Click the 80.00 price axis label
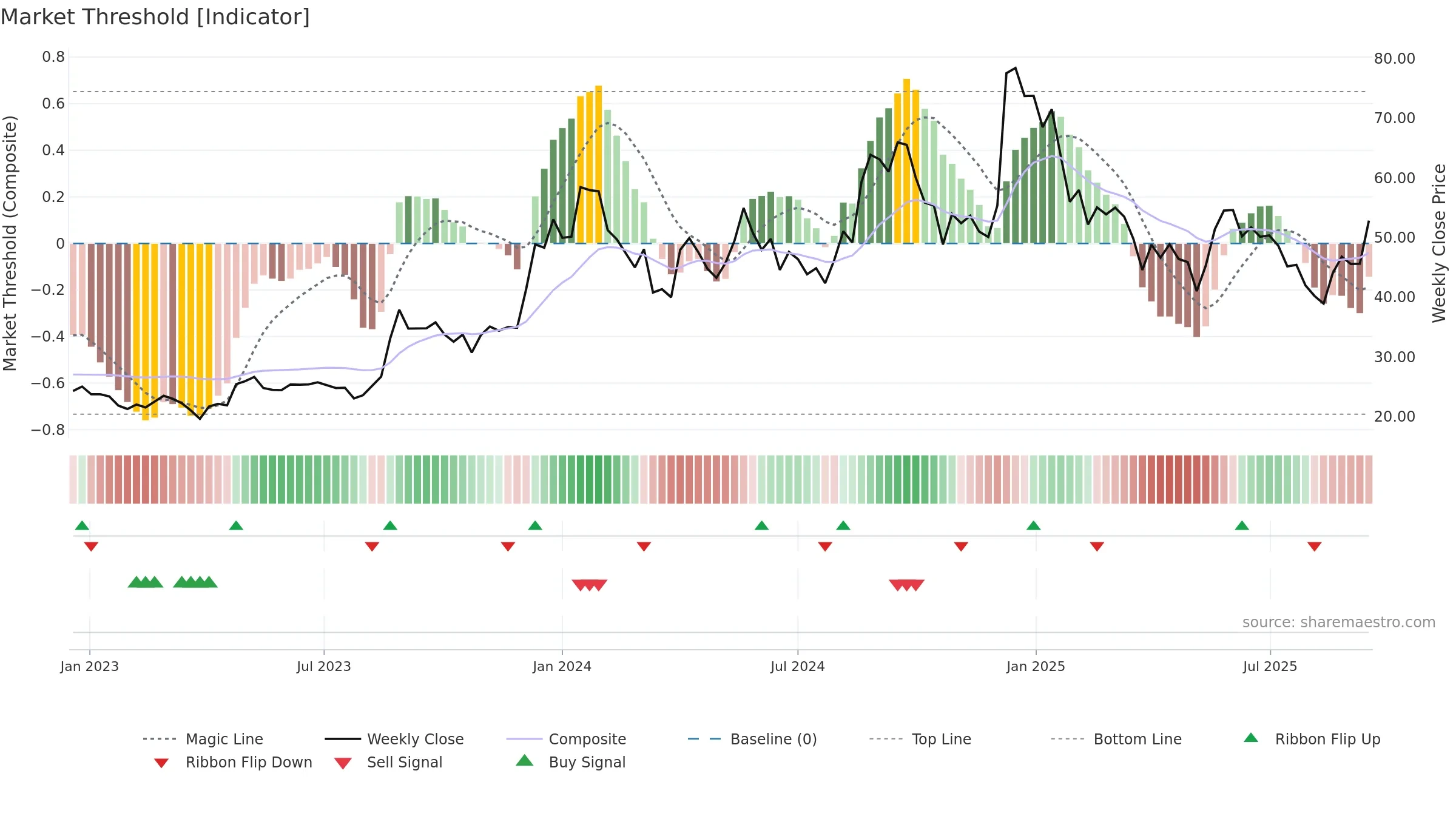This screenshot has height=819, width=1456. 1395,58
